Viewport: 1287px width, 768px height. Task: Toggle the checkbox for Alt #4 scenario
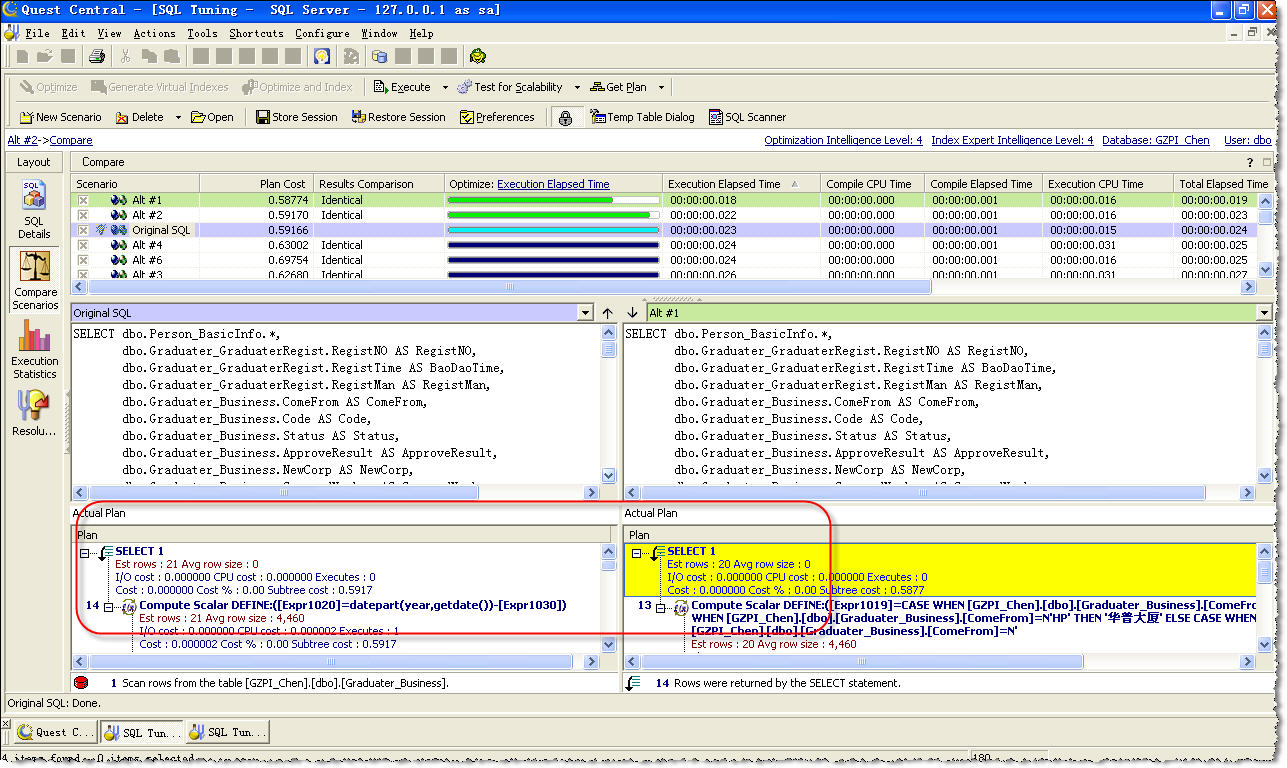83,245
